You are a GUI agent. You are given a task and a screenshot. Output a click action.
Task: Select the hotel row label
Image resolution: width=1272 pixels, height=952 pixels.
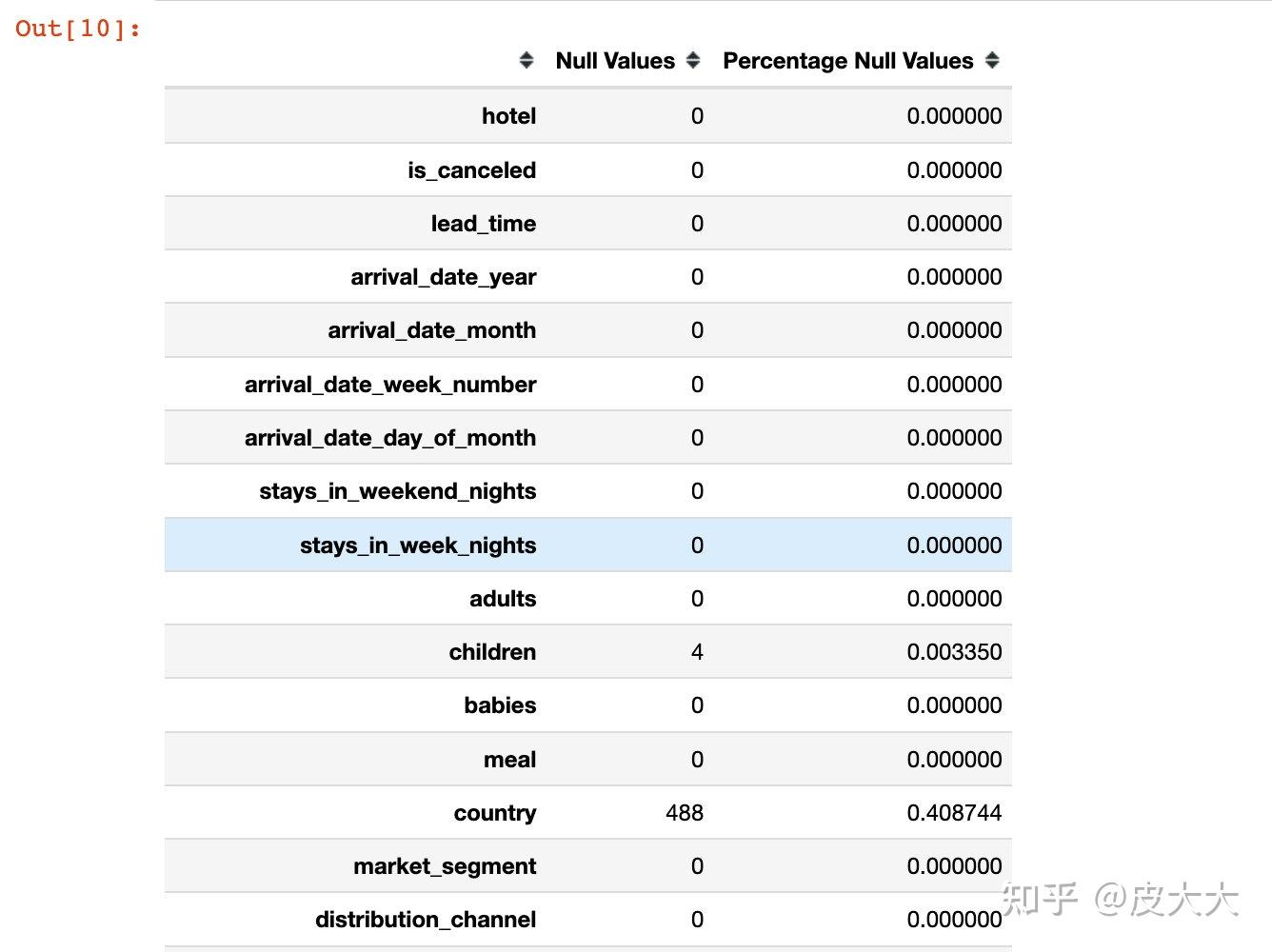click(x=508, y=116)
